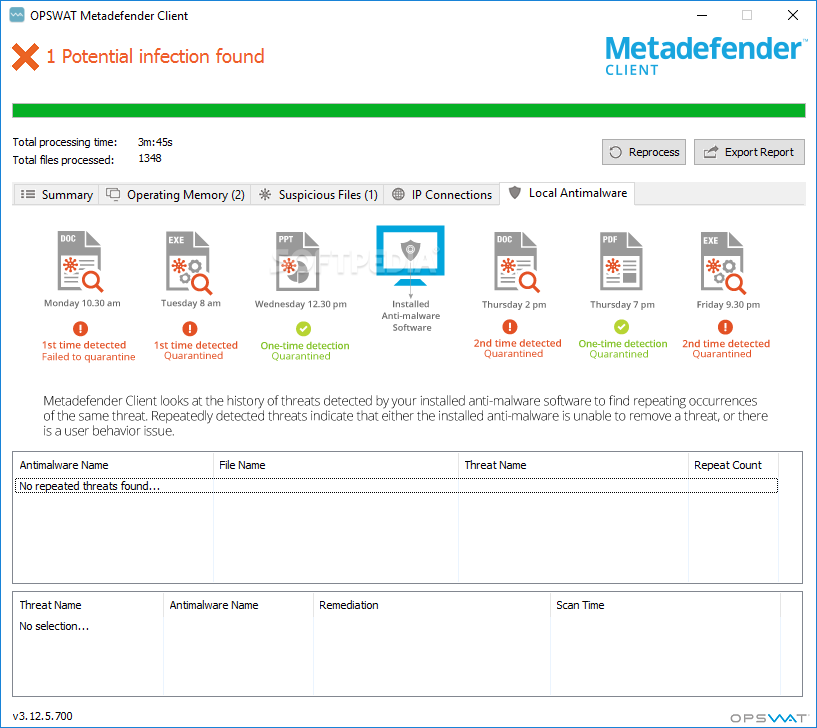817x728 pixels.
Task: Sort by the File Name column header
Action: coord(336,465)
